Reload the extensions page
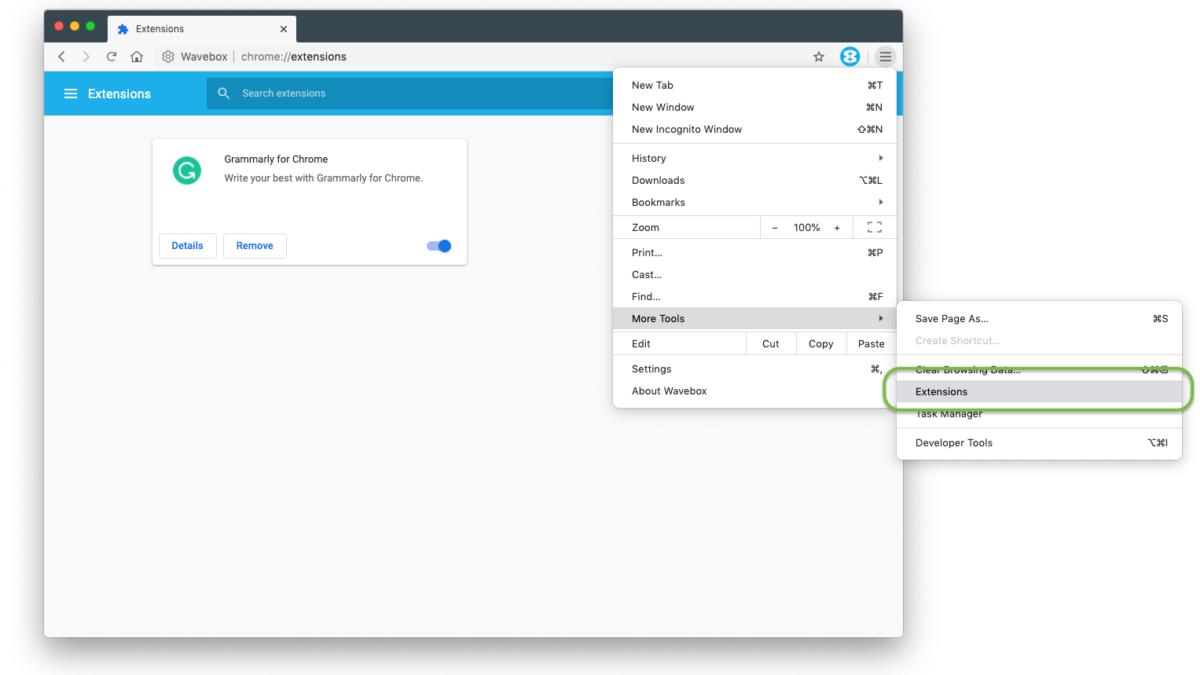The image size is (1200, 675). click(x=112, y=57)
